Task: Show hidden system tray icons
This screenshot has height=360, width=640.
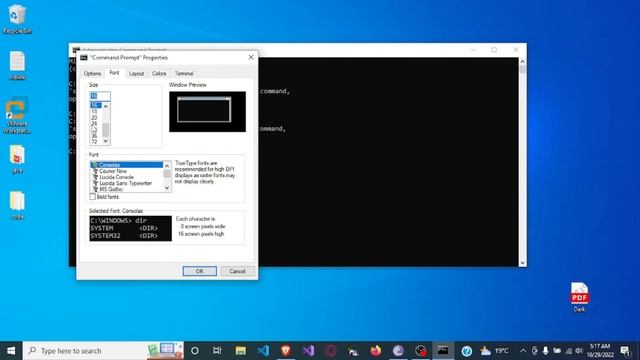Action: click(523, 351)
